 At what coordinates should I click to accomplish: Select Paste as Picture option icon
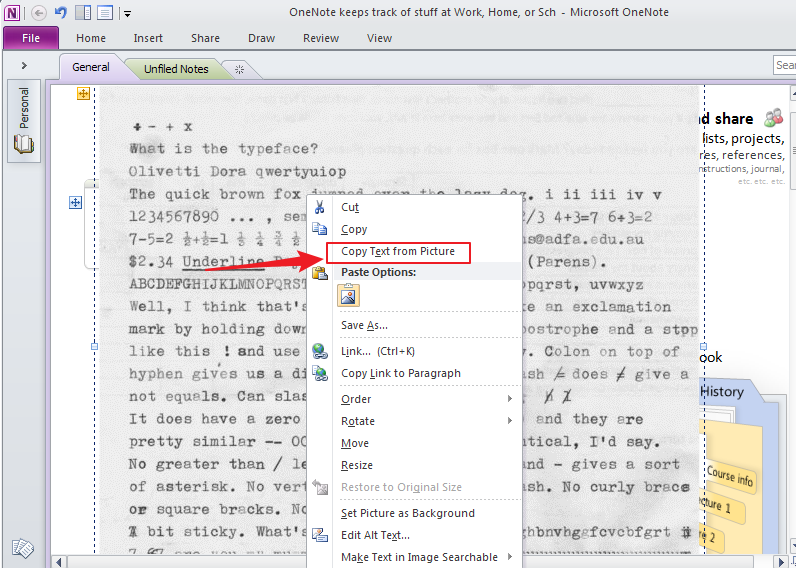pos(349,295)
